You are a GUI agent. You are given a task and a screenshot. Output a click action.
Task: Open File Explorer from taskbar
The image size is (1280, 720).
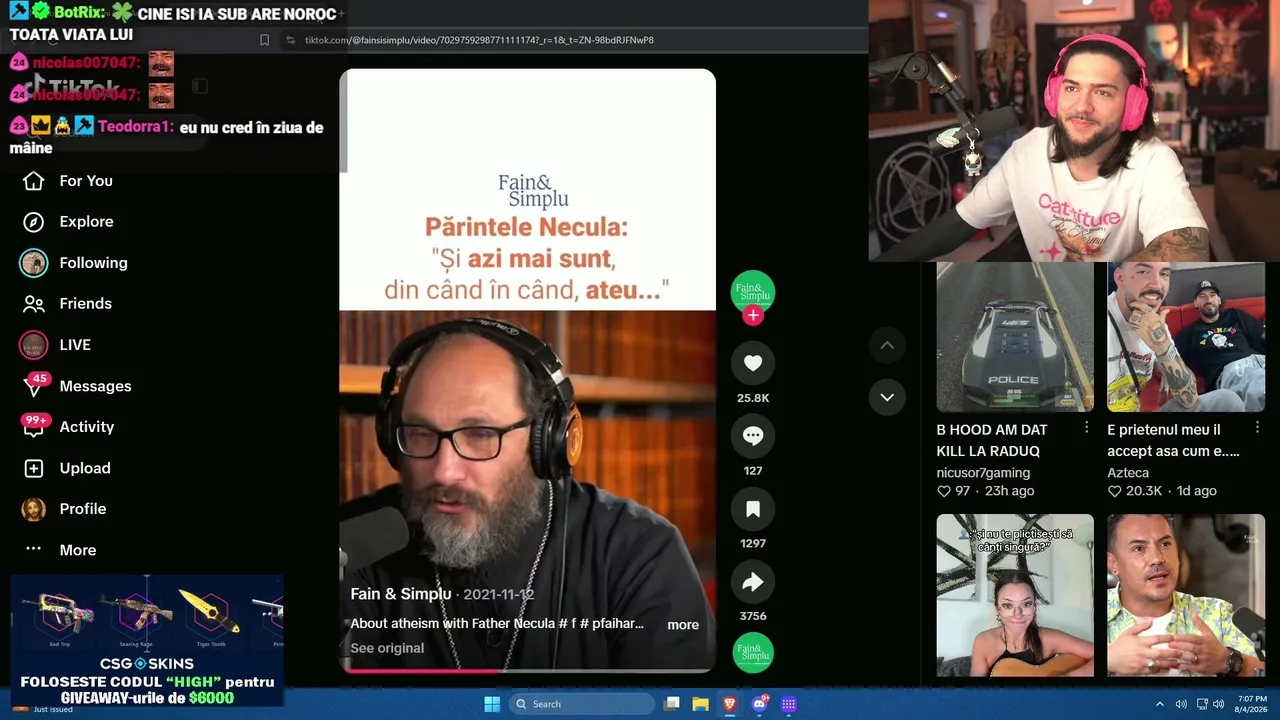701,704
